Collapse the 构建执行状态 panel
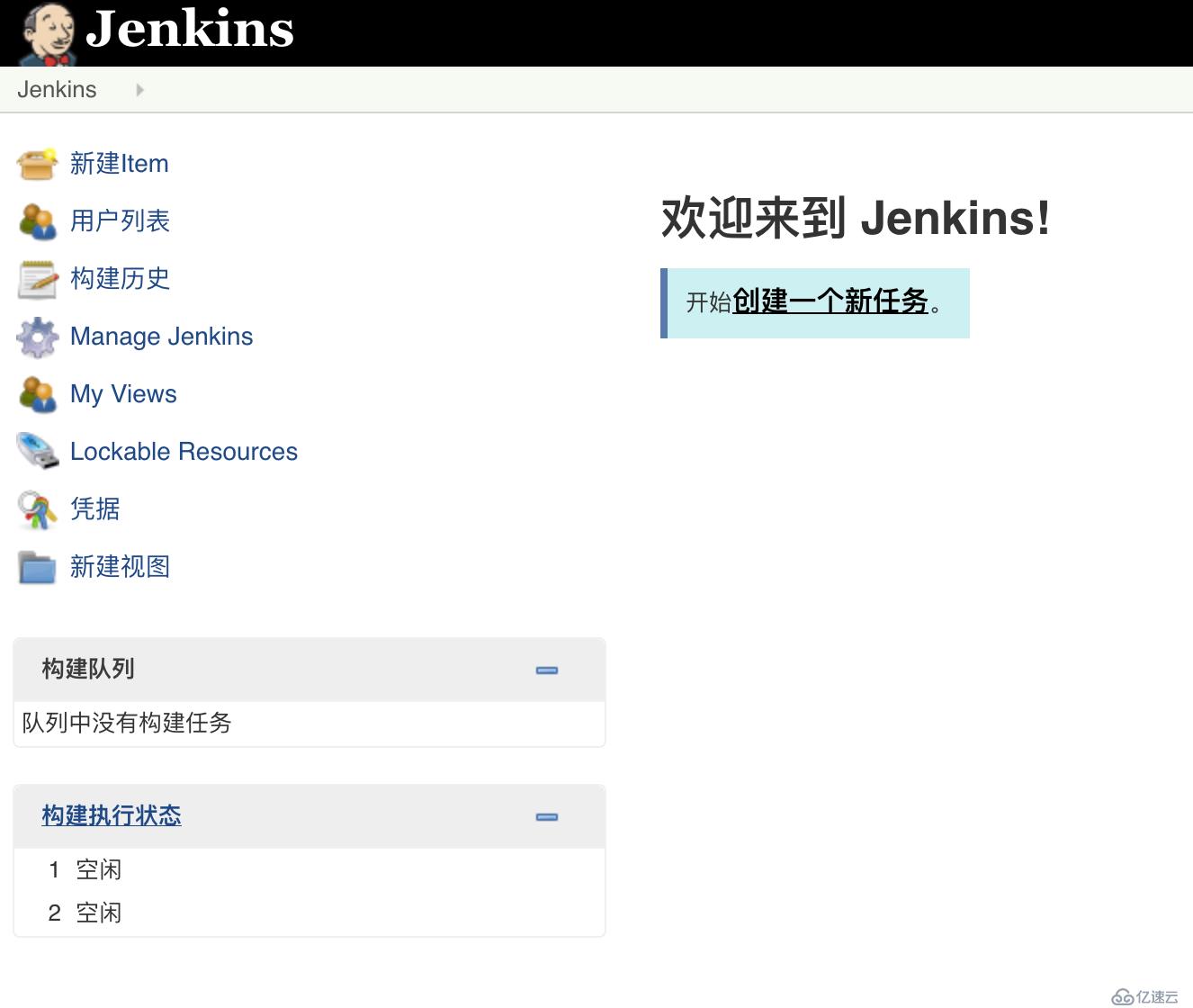The width and height of the screenshot is (1193, 1008). [x=547, y=817]
